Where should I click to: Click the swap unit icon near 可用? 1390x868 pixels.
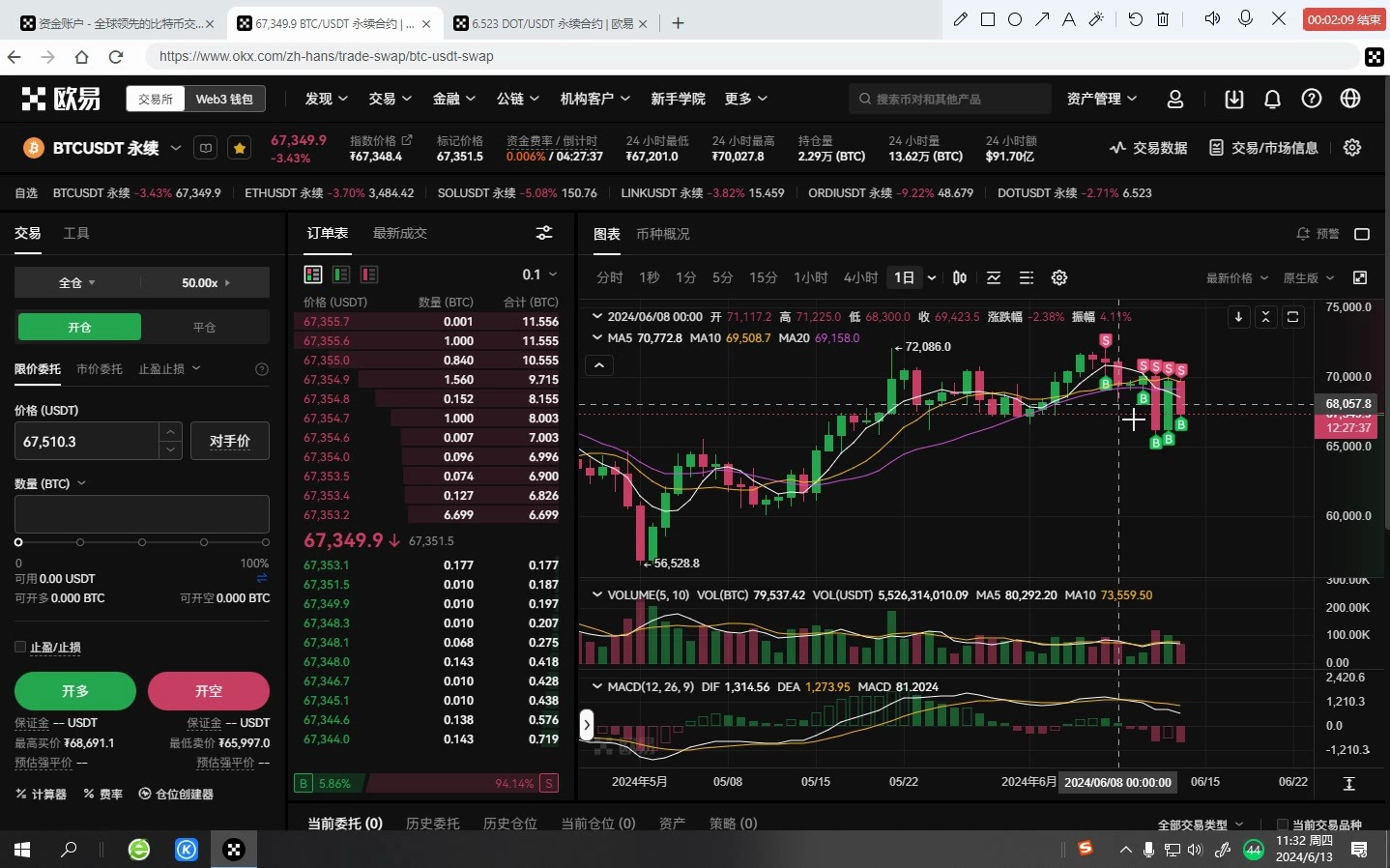[262, 578]
